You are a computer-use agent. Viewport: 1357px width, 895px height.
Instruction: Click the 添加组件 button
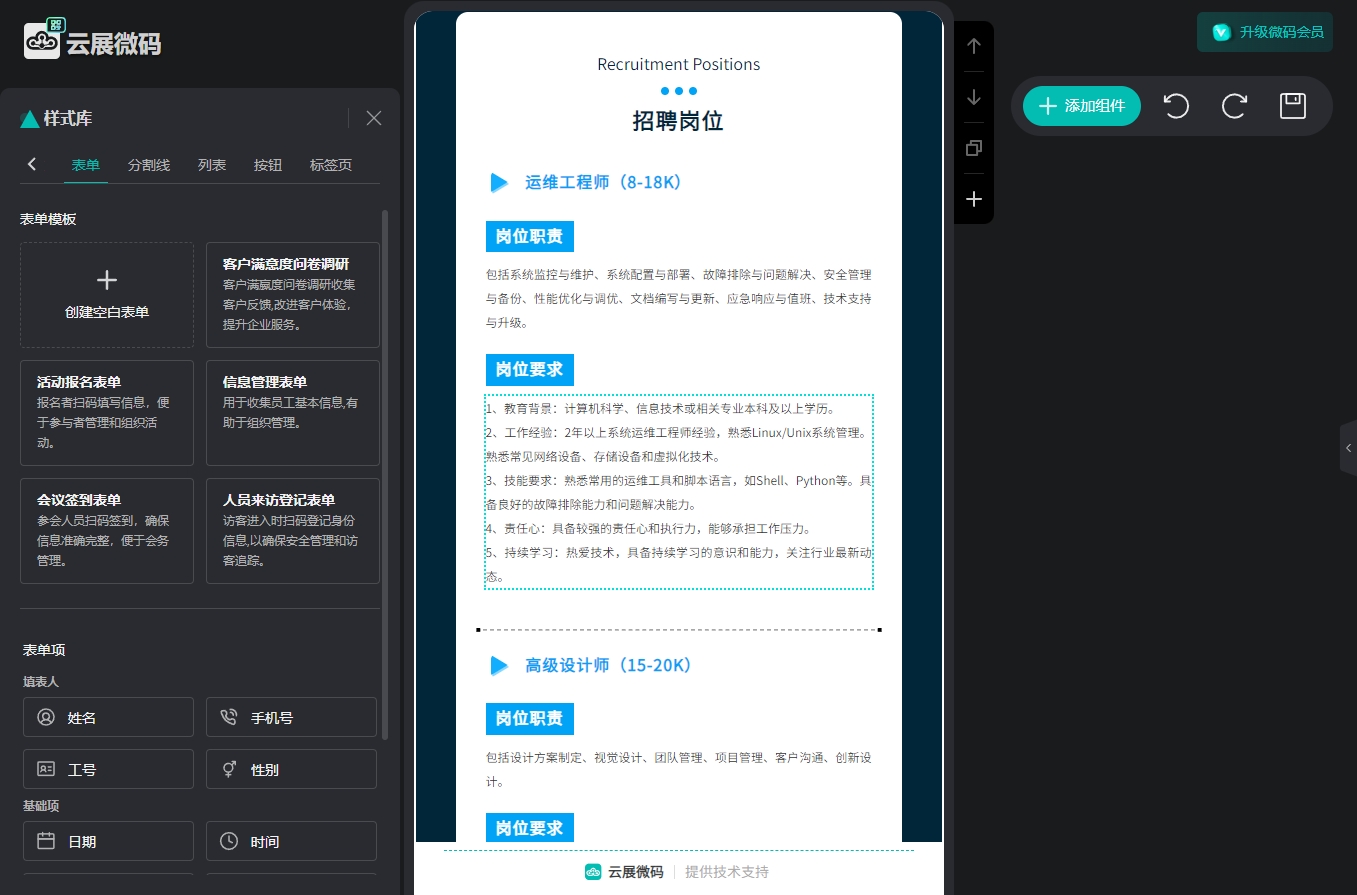[x=1082, y=106]
